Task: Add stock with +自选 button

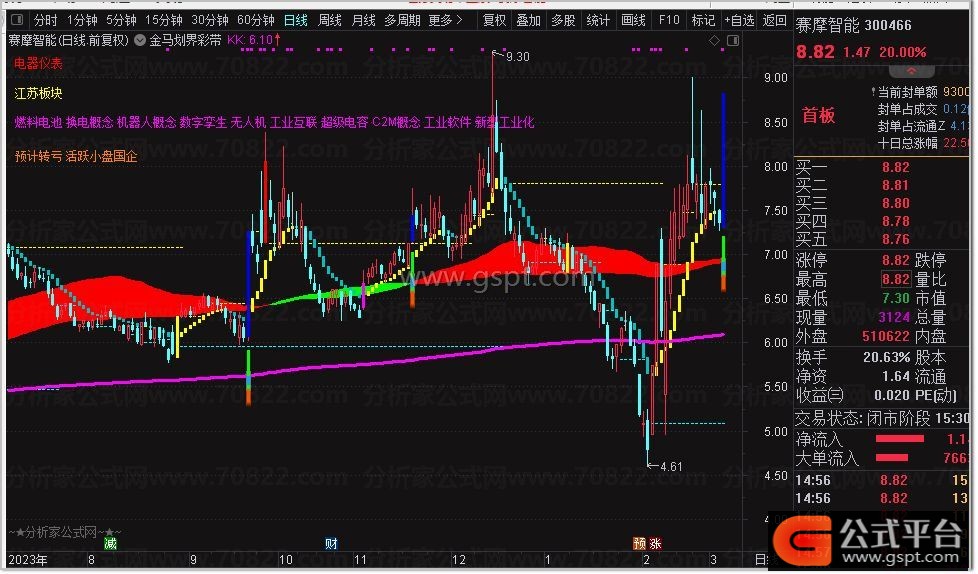Action: [739, 20]
